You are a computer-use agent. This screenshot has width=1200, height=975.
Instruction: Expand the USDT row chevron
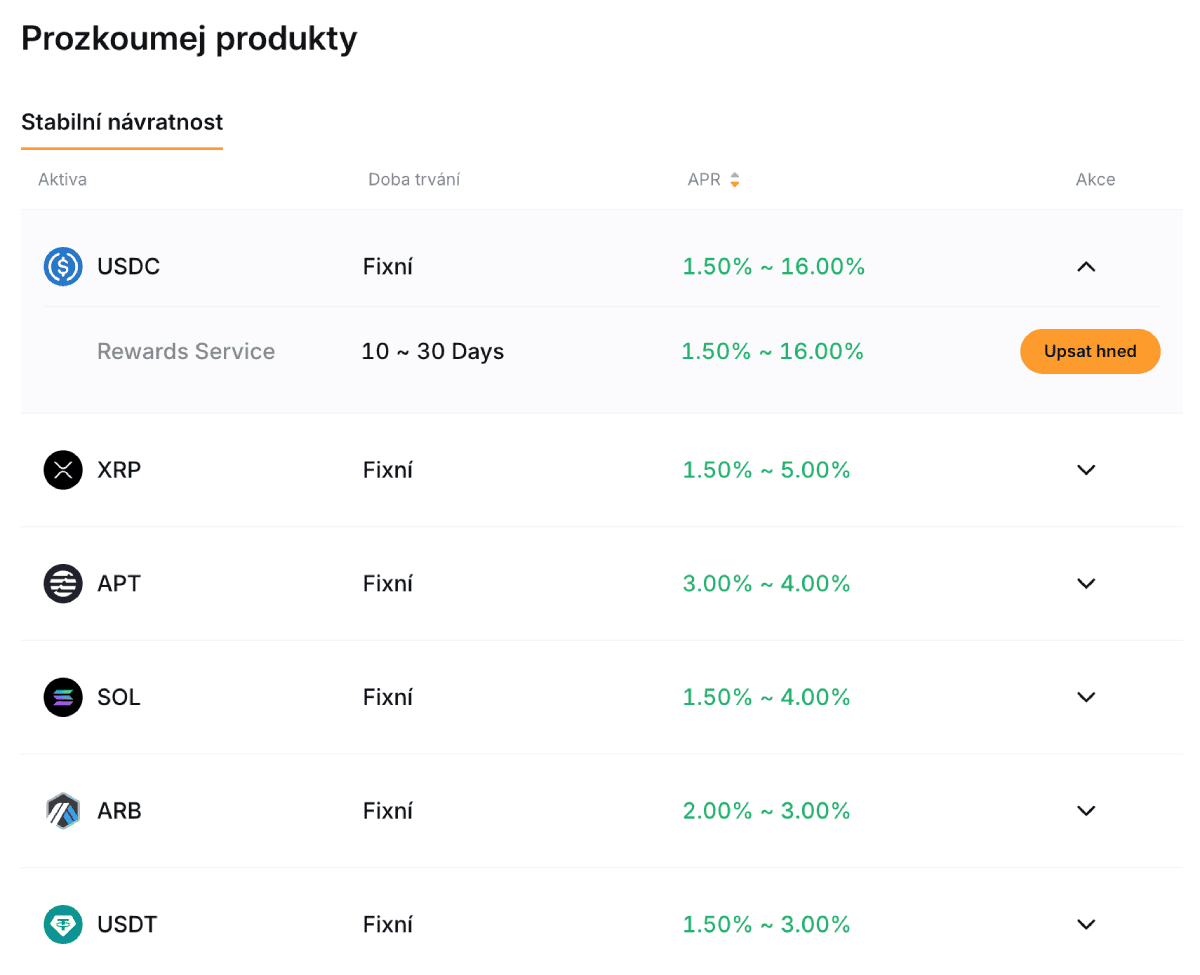point(1086,924)
